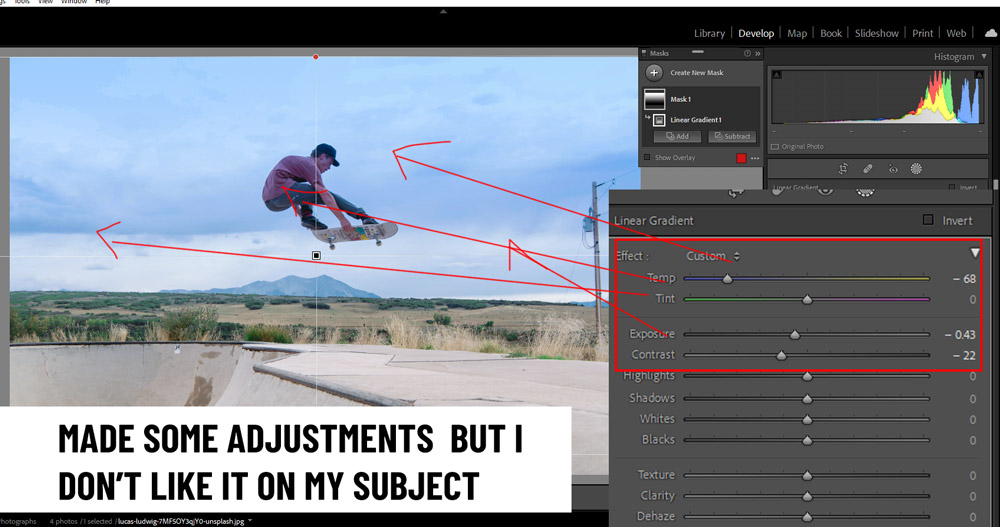Click the lucas-ludwig filename in filmstrip bar
Viewport: 1000px width, 527px height.
click(181, 521)
